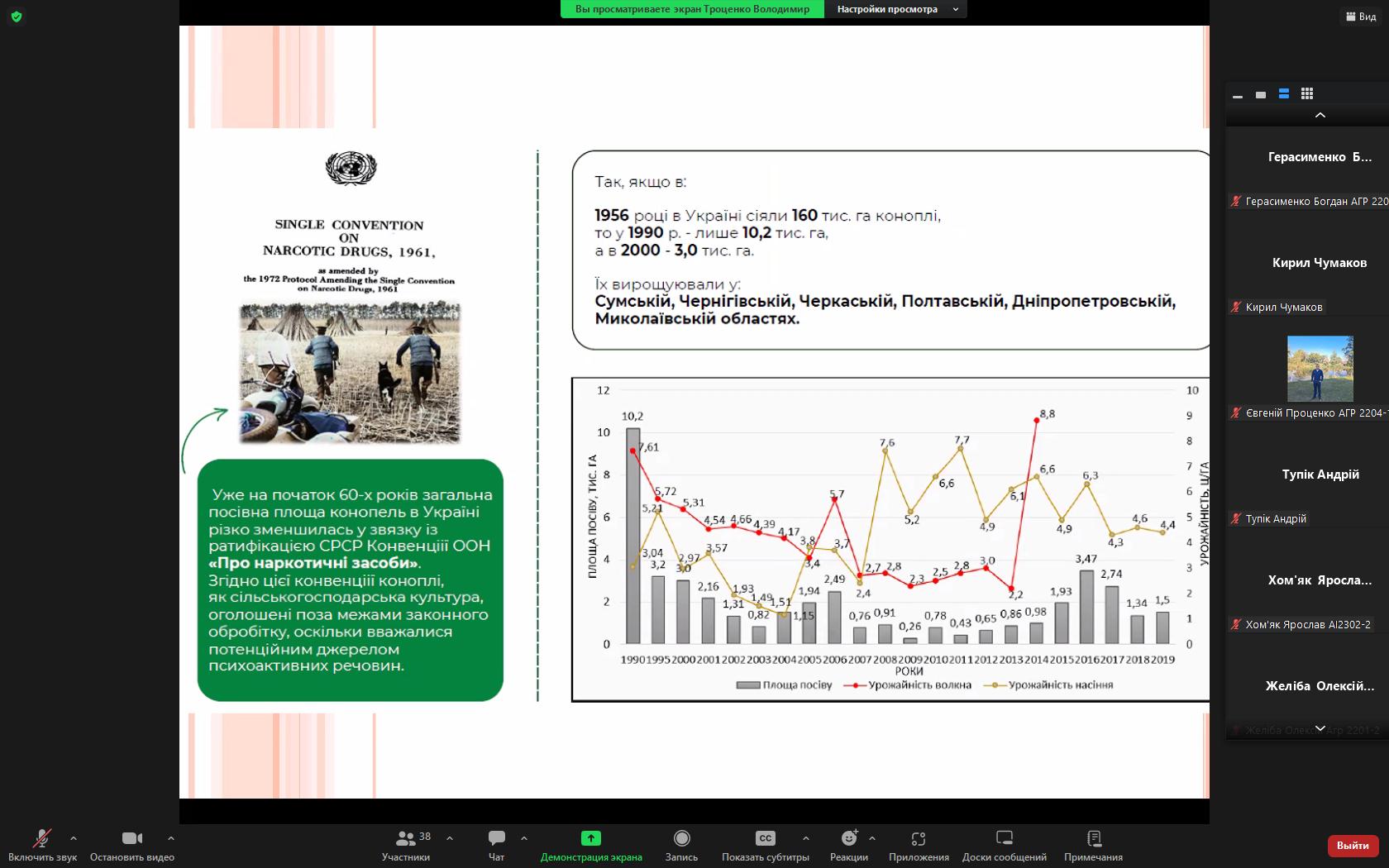Screen dimensions: 1389x868
Task: Show subtitles with Показать субтитры
Action: pos(766,846)
